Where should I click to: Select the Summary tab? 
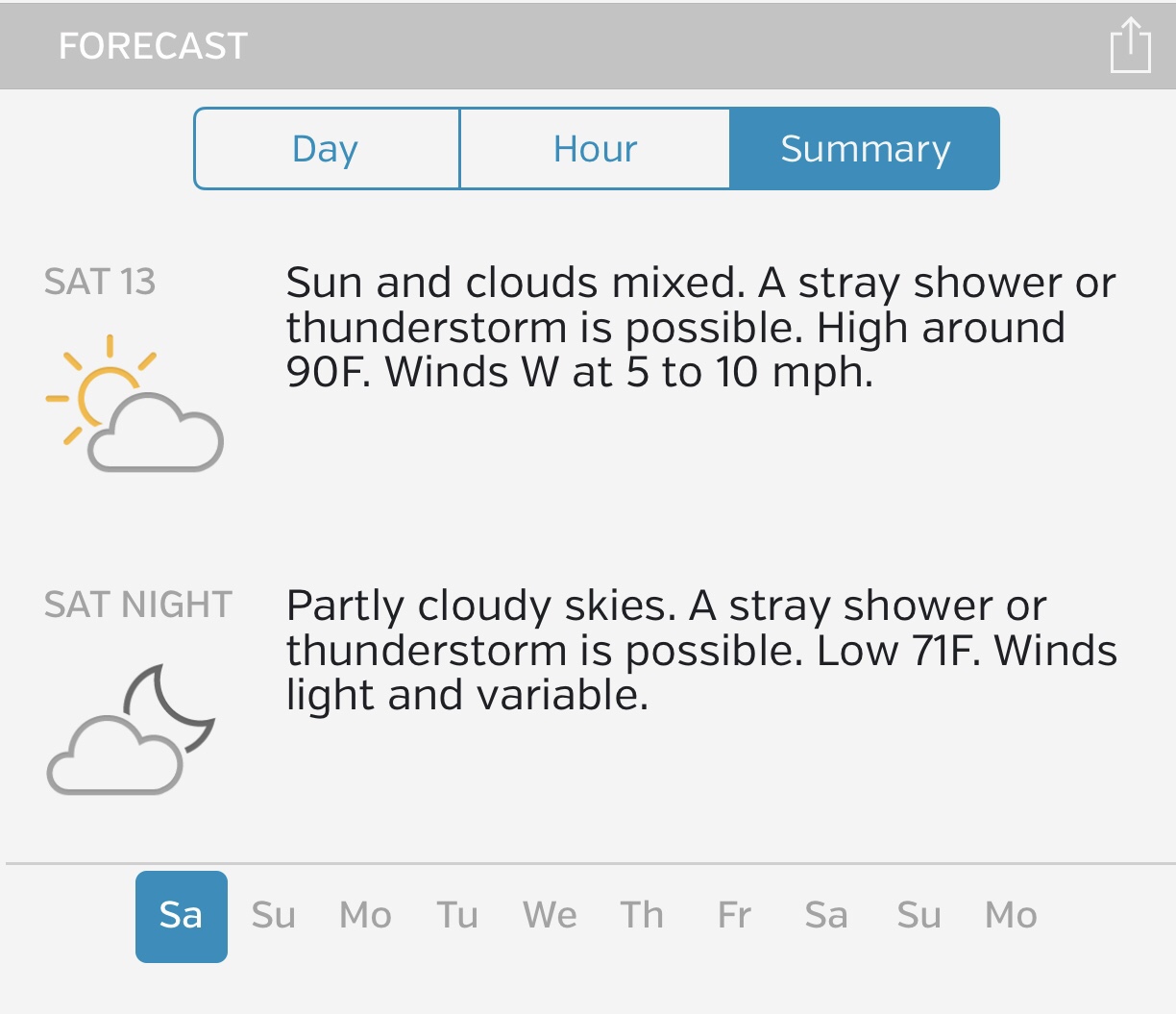point(865,149)
